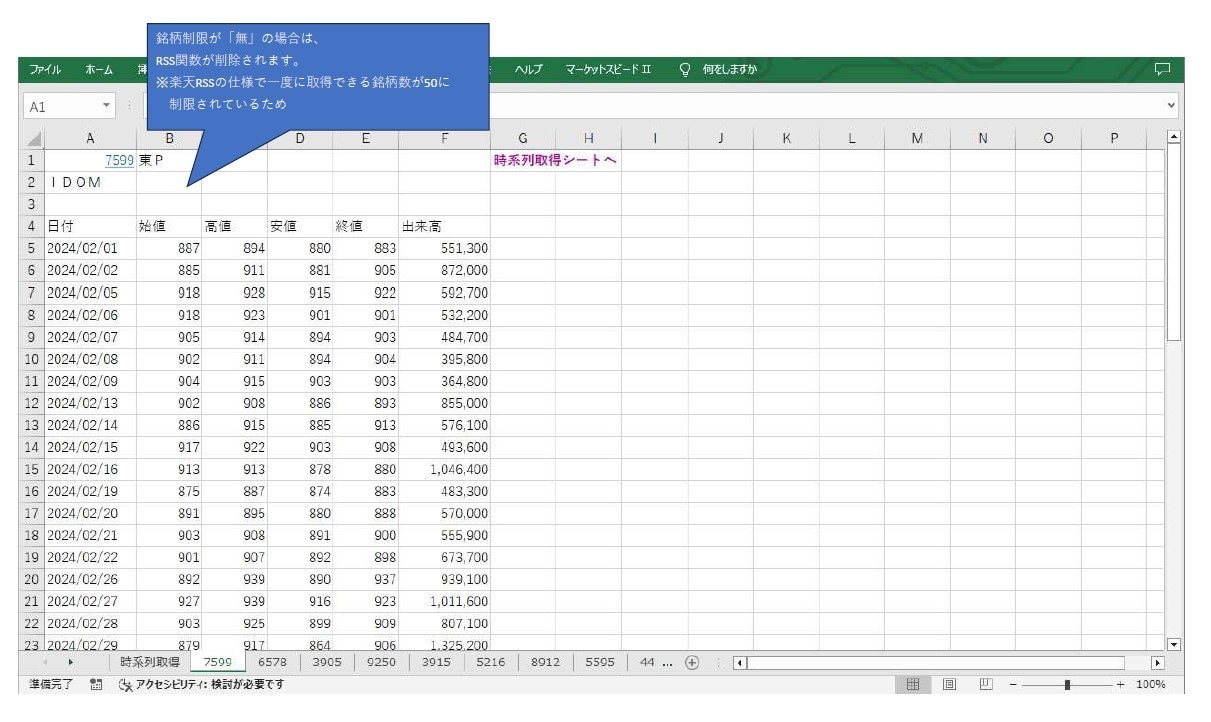This screenshot has width=1211, height=722.
Task: Open the アクセシビリティ: 検討が必要です status message
Action: point(201,685)
